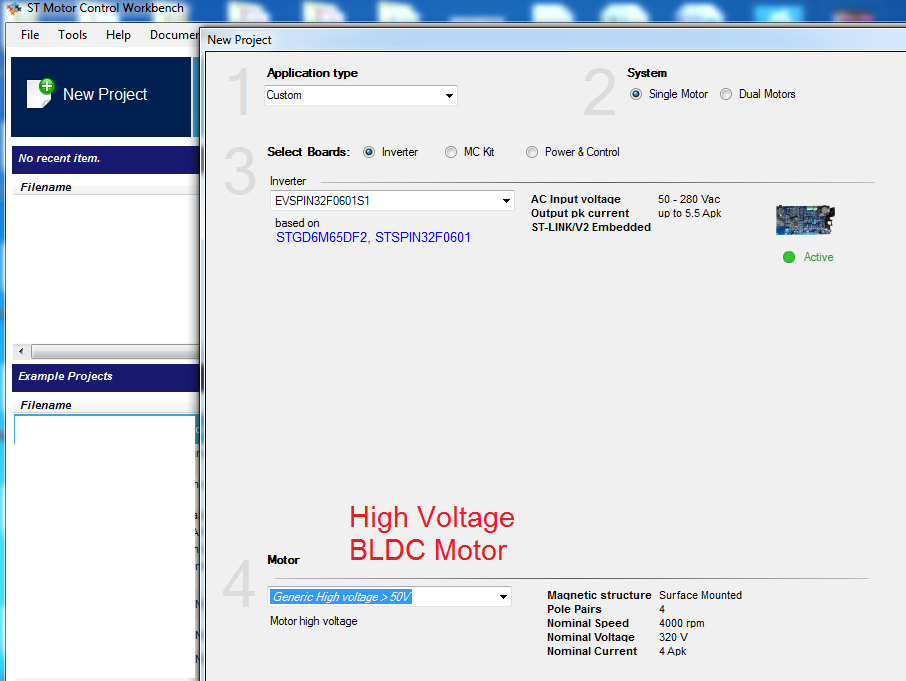Click the 4000 rpm nominal speed value
This screenshot has height=681, width=906.
point(682,623)
